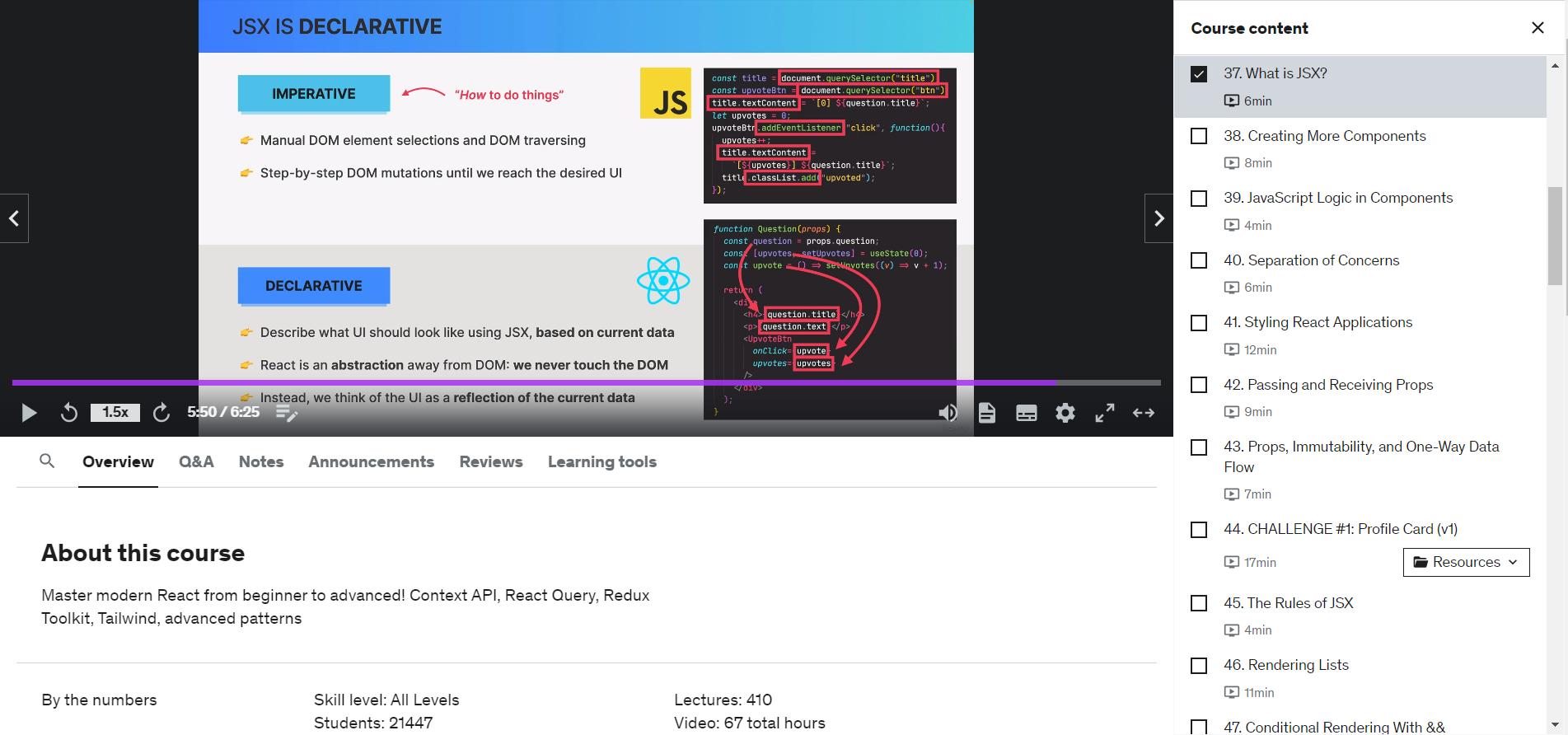Open the Learning tools tab

[601, 462]
